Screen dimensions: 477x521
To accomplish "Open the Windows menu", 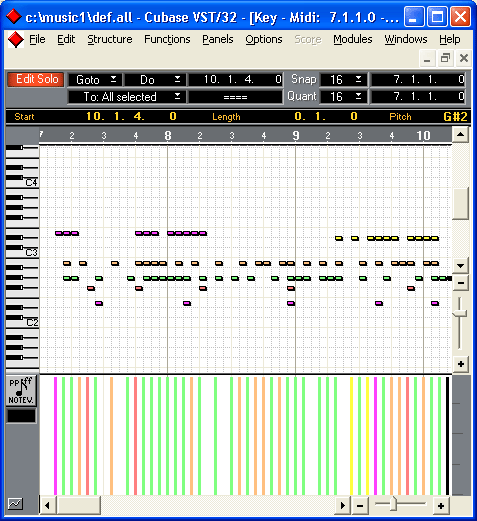I will [406, 39].
